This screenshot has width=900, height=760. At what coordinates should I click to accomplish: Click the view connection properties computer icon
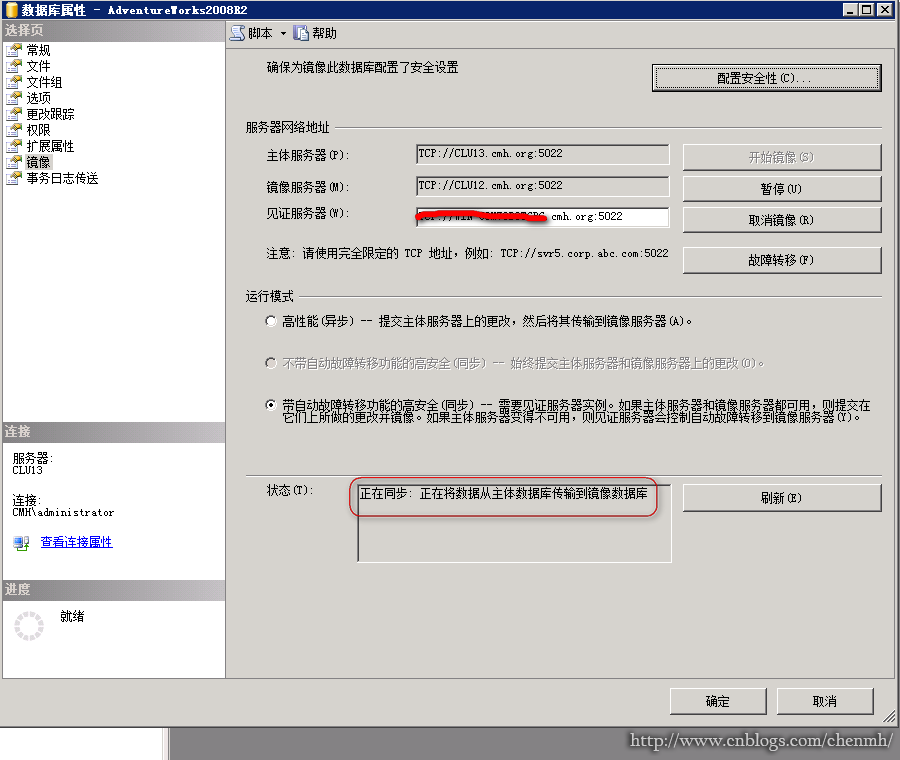(x=21, y=542)
